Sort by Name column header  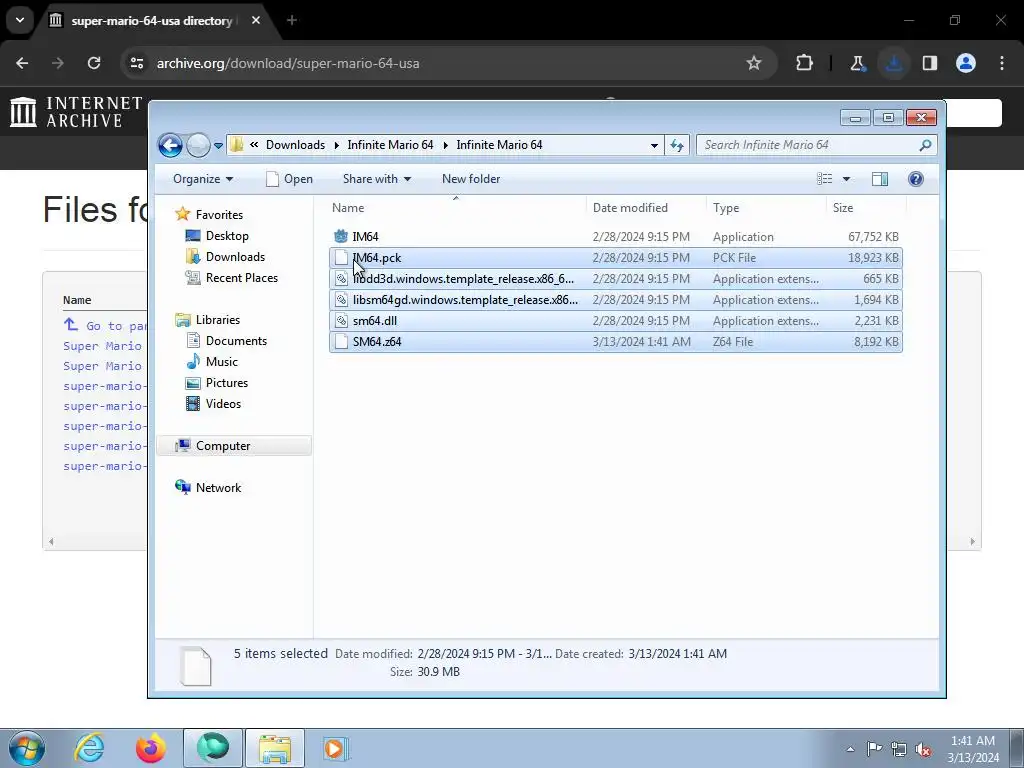348,208
